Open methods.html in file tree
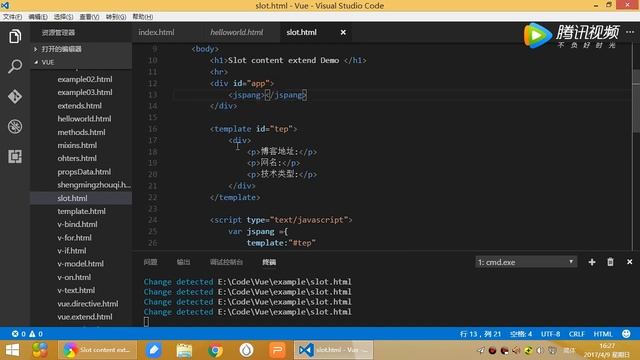 click(81, 132)
